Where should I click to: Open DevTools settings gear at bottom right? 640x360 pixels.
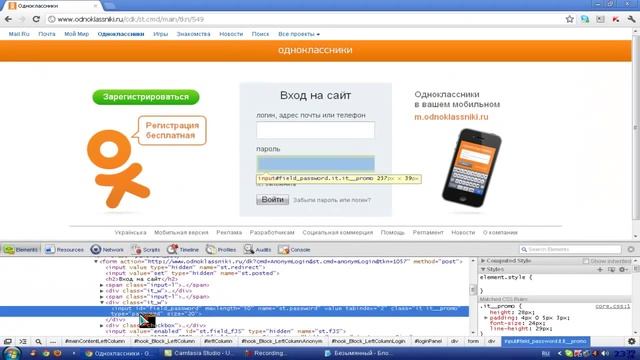[x=631, y=341]
